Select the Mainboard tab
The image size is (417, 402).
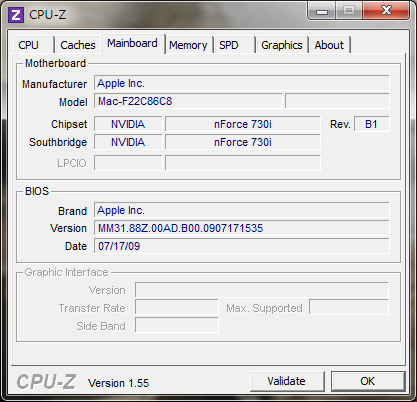pos(133,43)
